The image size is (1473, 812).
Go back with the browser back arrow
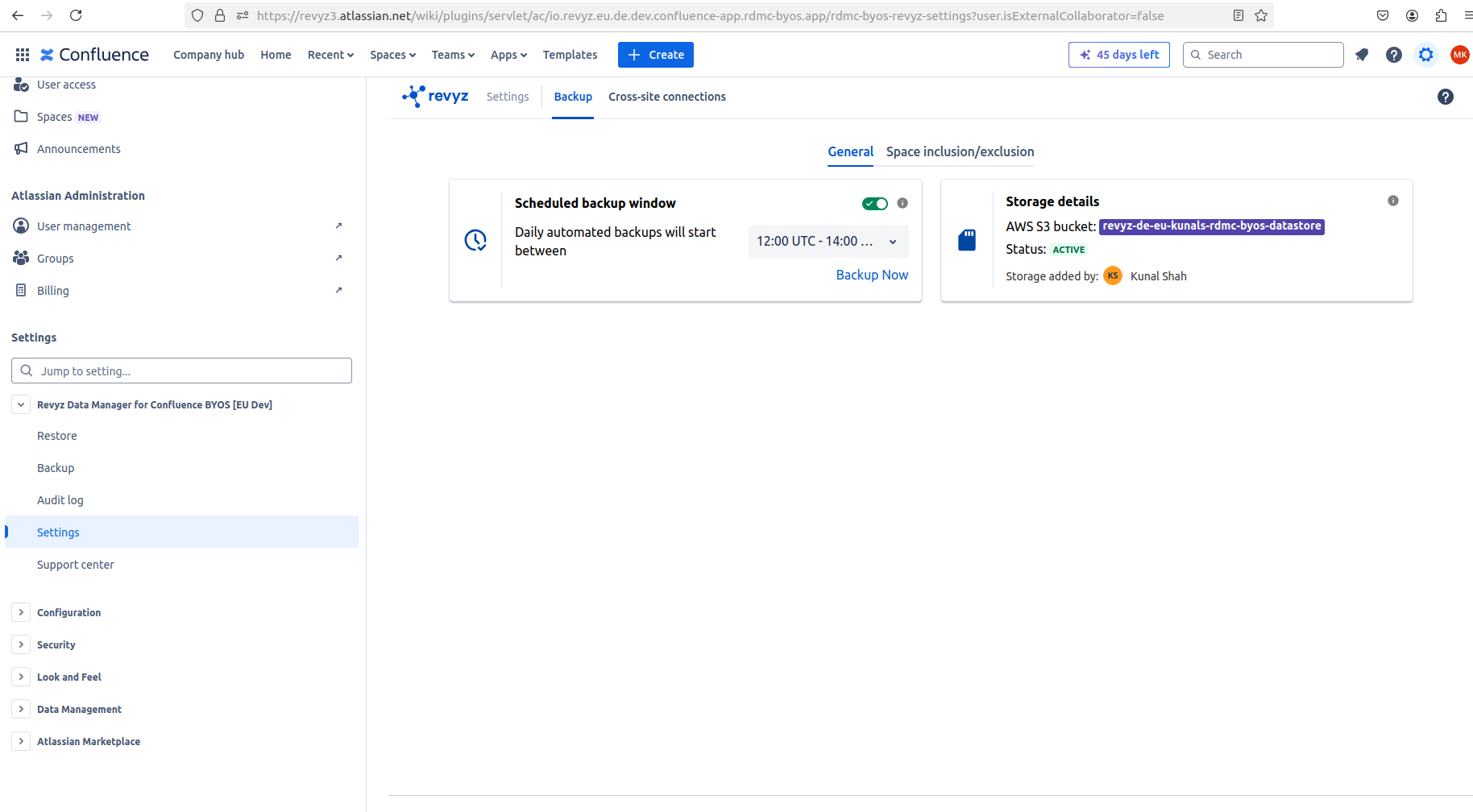tap(18, 15)
